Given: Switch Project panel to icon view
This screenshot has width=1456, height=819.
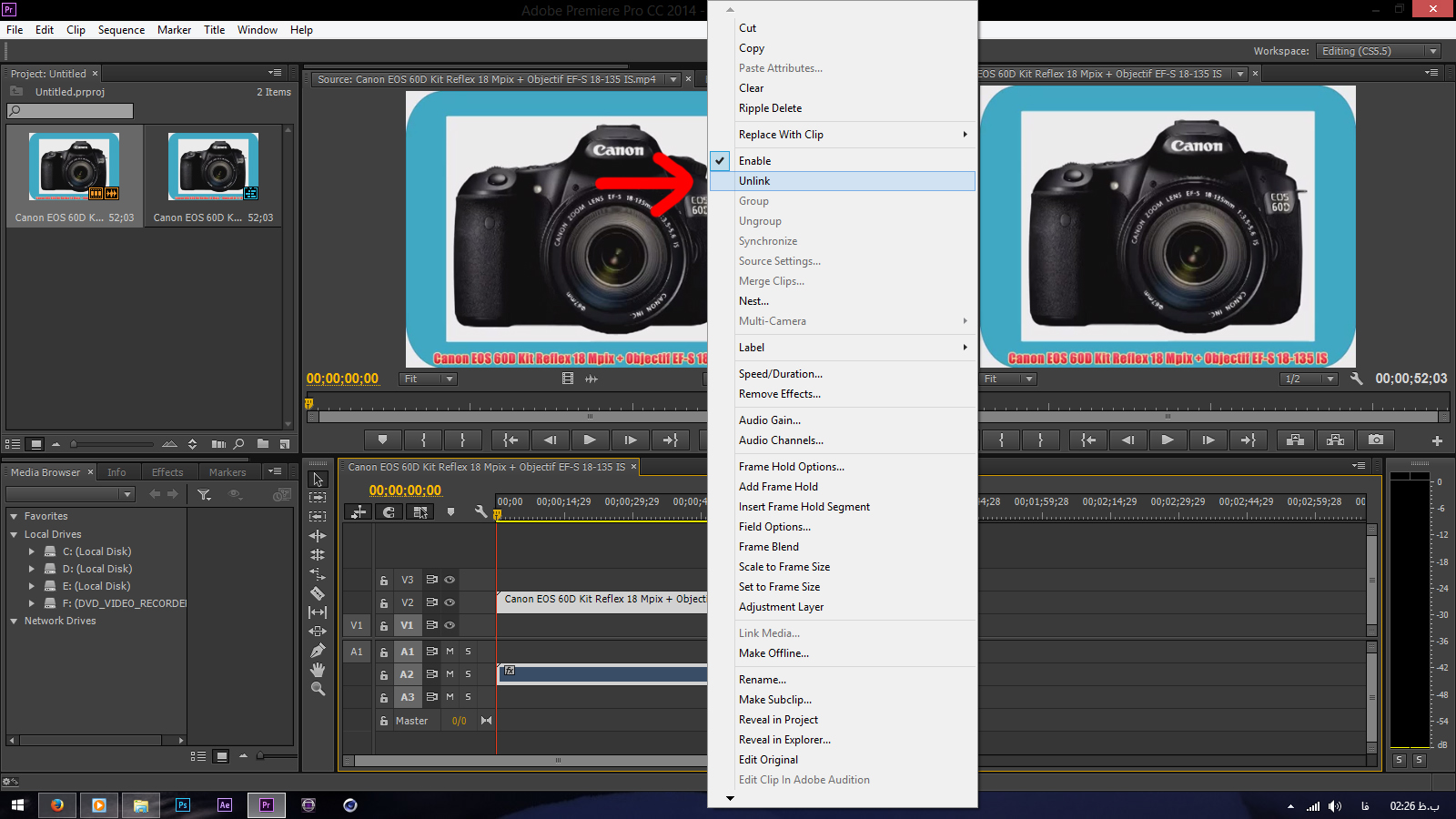Looking at the screenshot, I should [36, 444].
